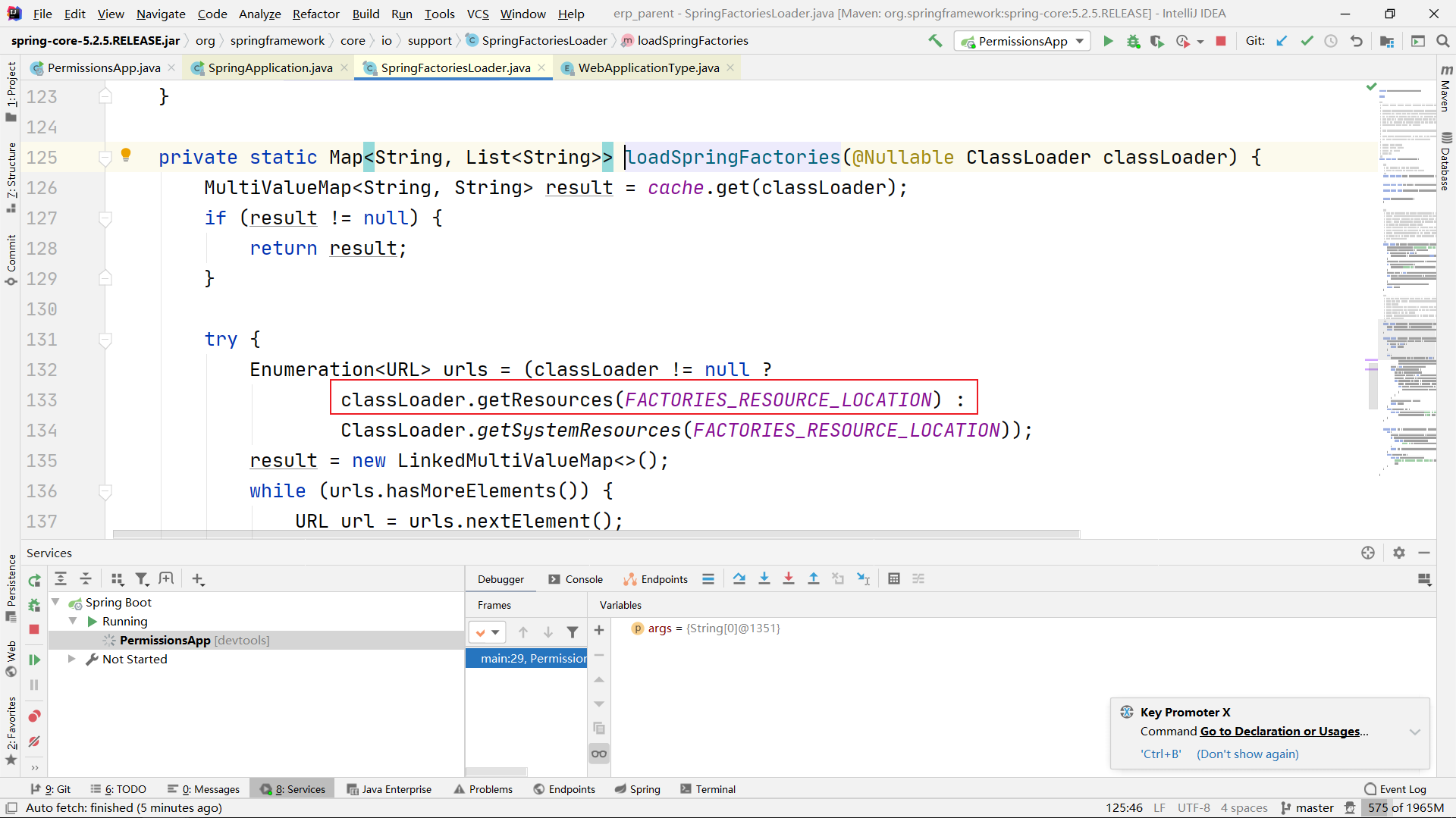1456x818 pixels.
Task: Open Problems tool window button
Action: tap(483, 789)
